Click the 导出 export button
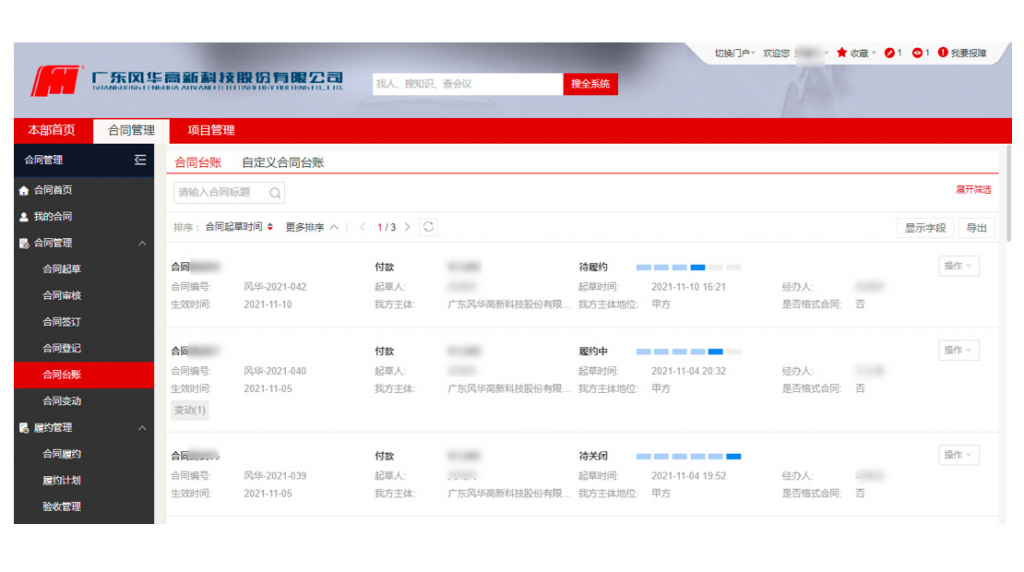 [x=976, y=228]
